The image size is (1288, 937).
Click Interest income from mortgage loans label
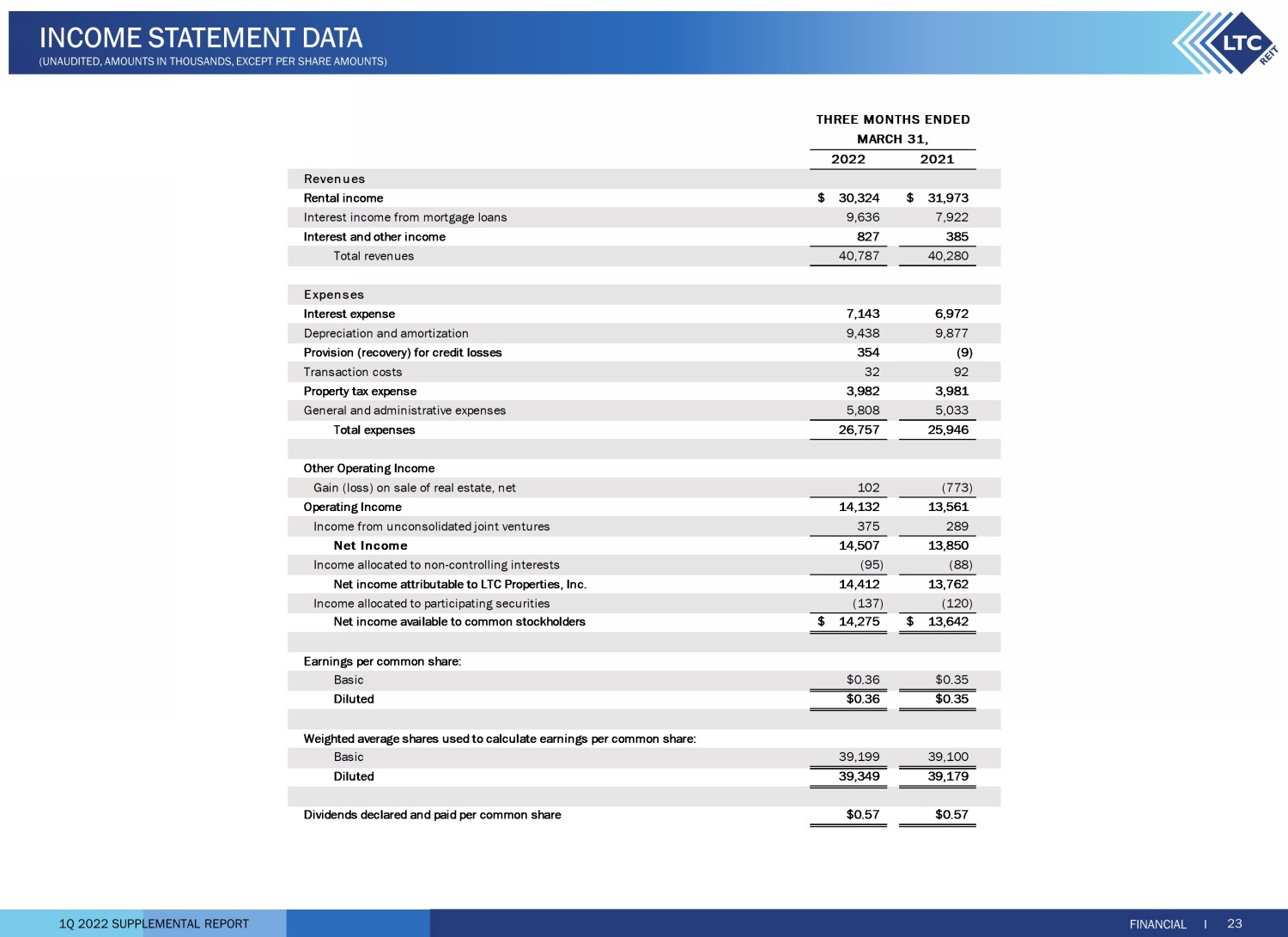pos(405,217)
